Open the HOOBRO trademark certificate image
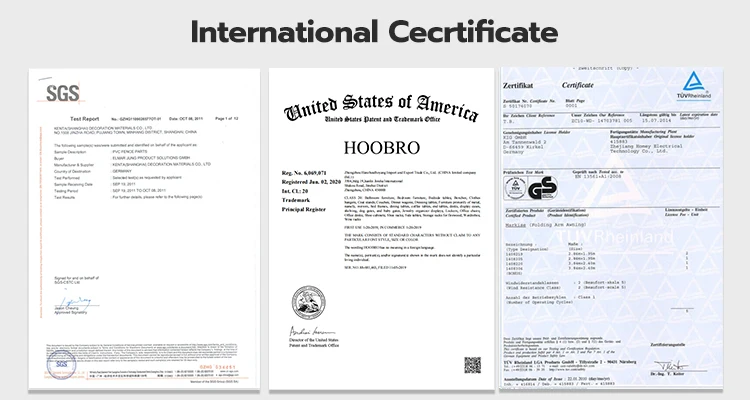This screenshot has width=750, height=400. pyautogui.click(x=381, y=229)
